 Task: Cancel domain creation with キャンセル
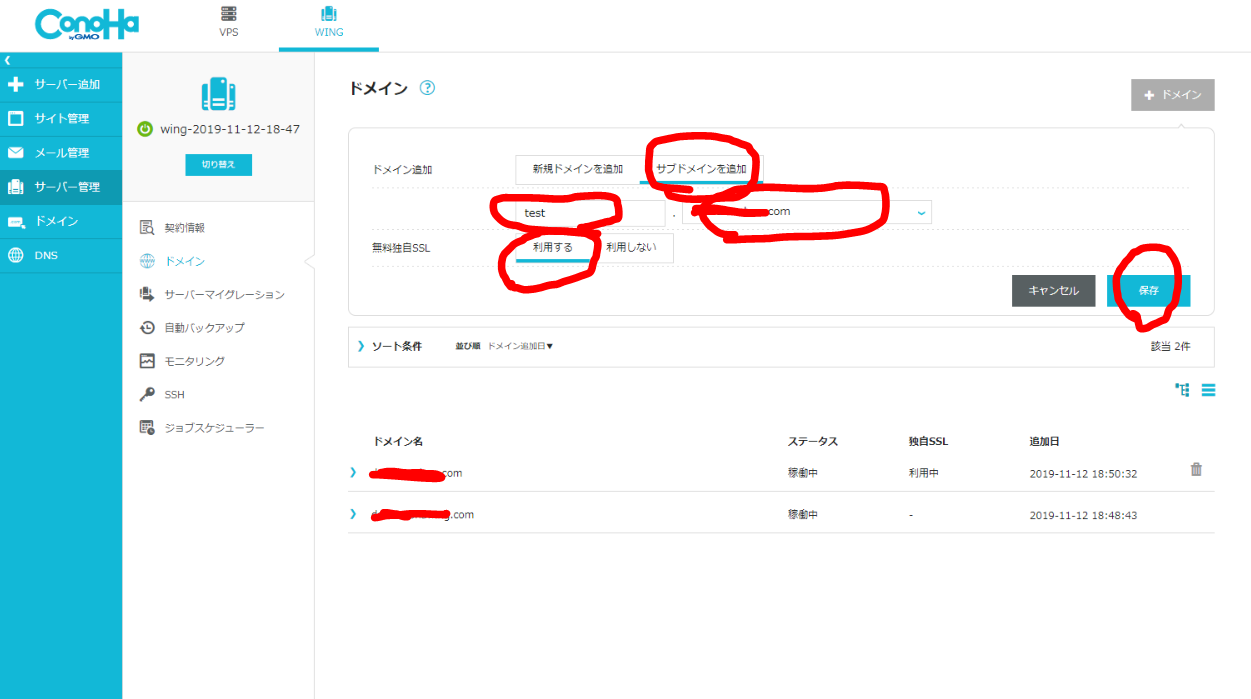tap(1053, 290)
